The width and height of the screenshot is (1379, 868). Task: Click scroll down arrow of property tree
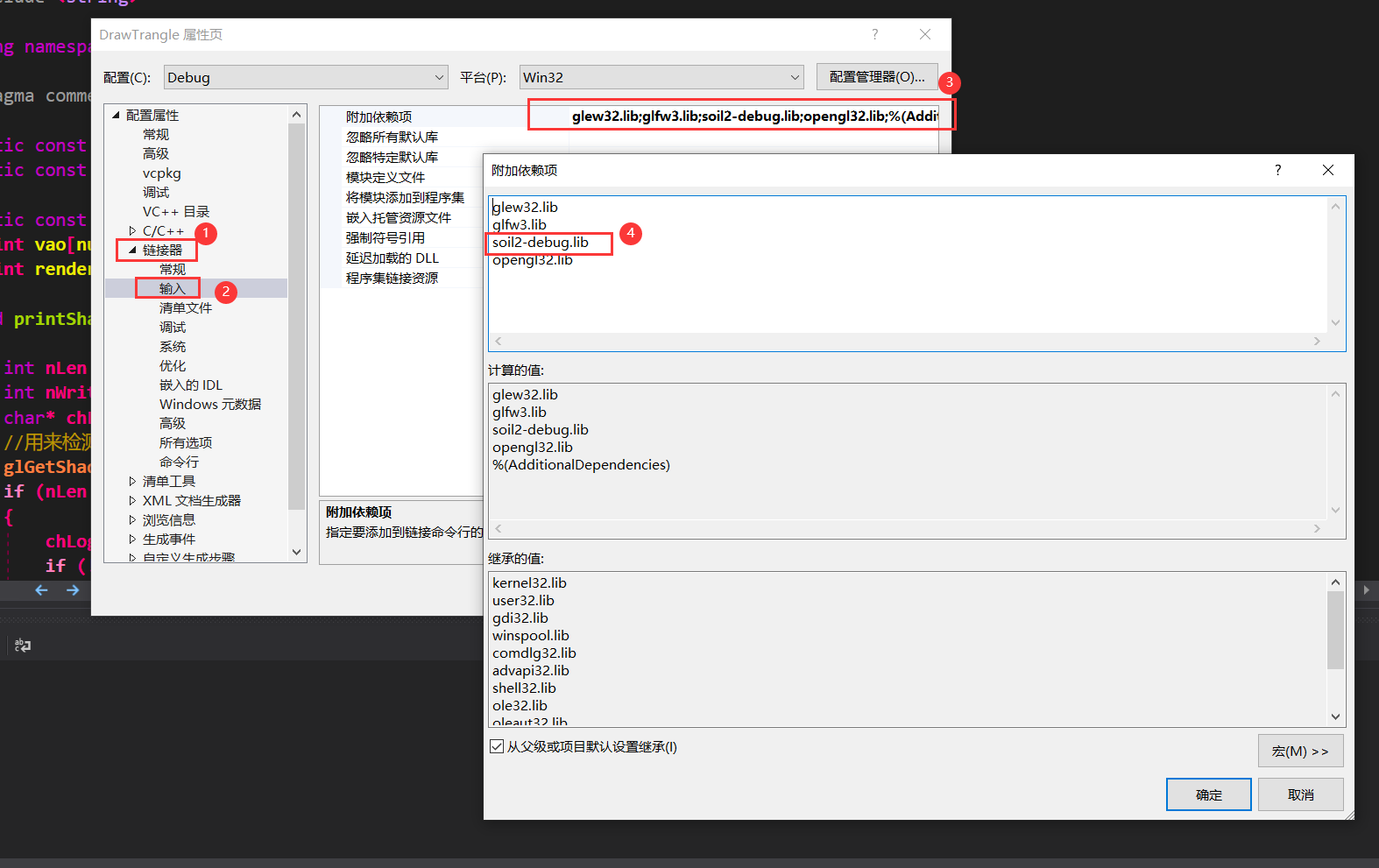tap(296, 552)
